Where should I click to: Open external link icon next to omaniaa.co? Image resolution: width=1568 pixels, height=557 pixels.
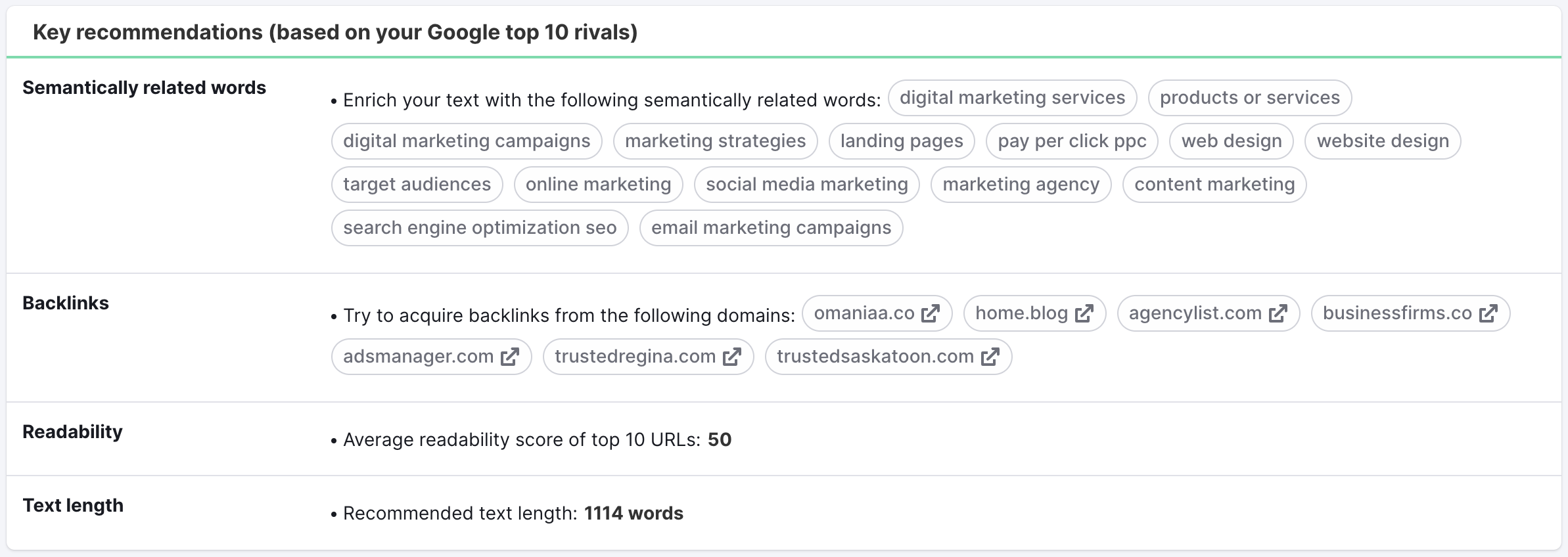931,313
